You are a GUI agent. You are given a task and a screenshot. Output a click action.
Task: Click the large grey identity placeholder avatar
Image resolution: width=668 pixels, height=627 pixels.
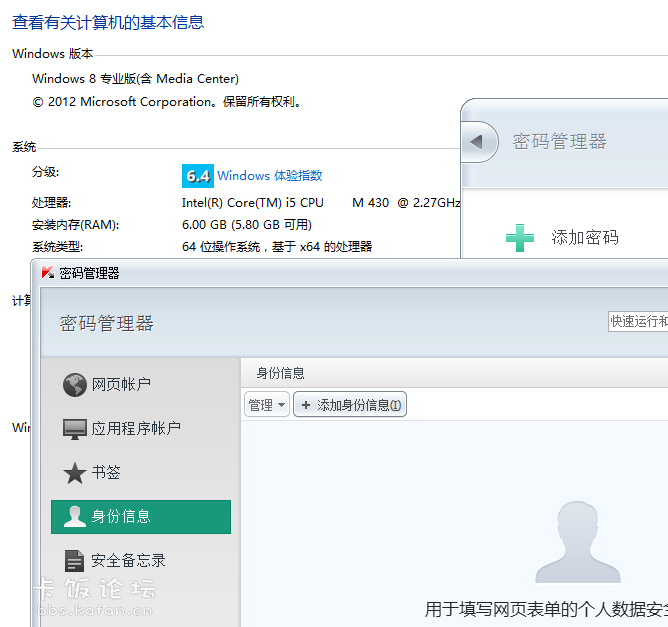pos(578,542)
